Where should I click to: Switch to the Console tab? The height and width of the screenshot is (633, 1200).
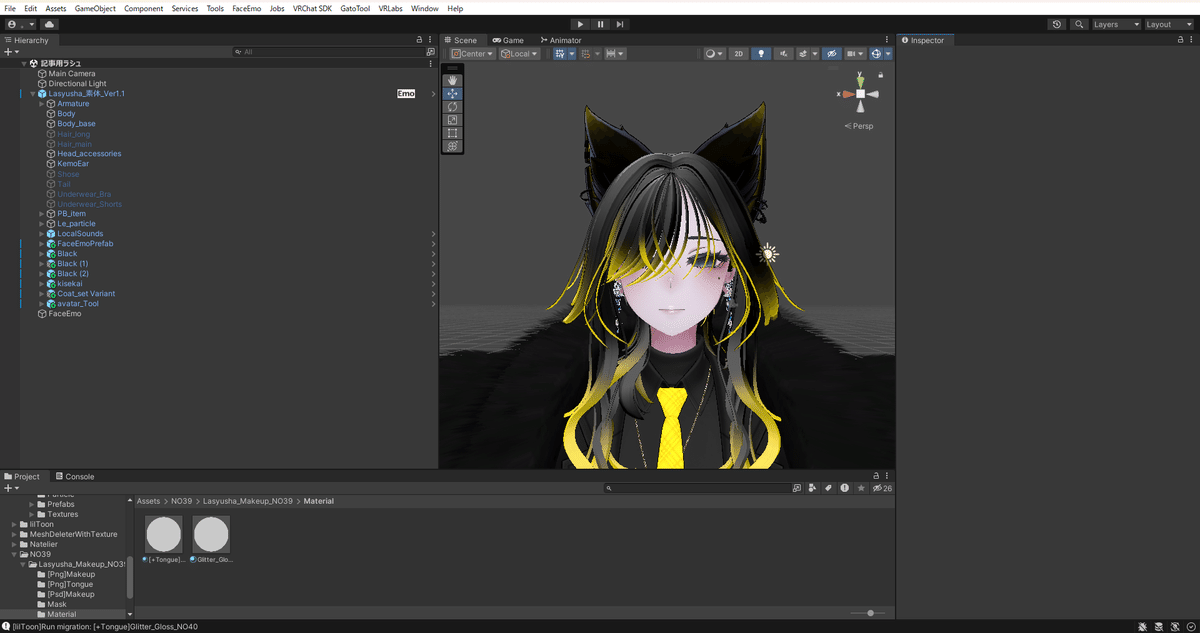75,477
